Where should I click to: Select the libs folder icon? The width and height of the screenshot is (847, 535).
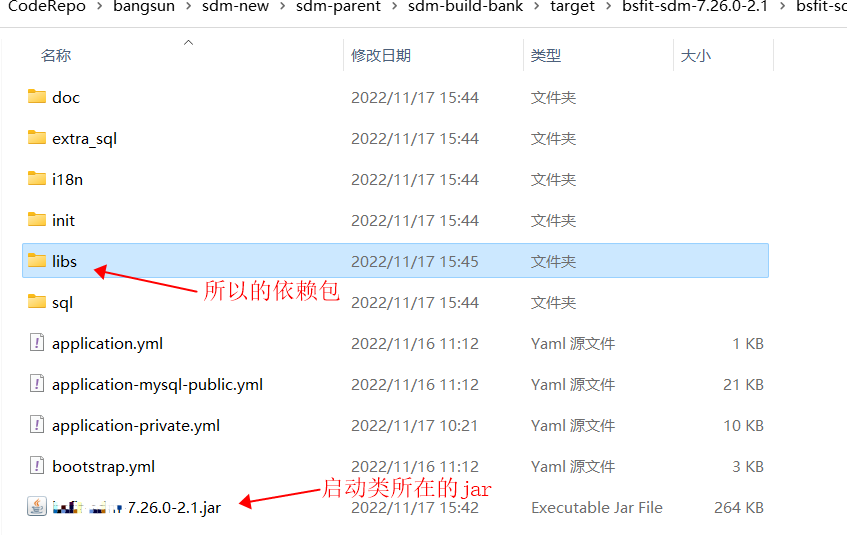pos(37,261)
